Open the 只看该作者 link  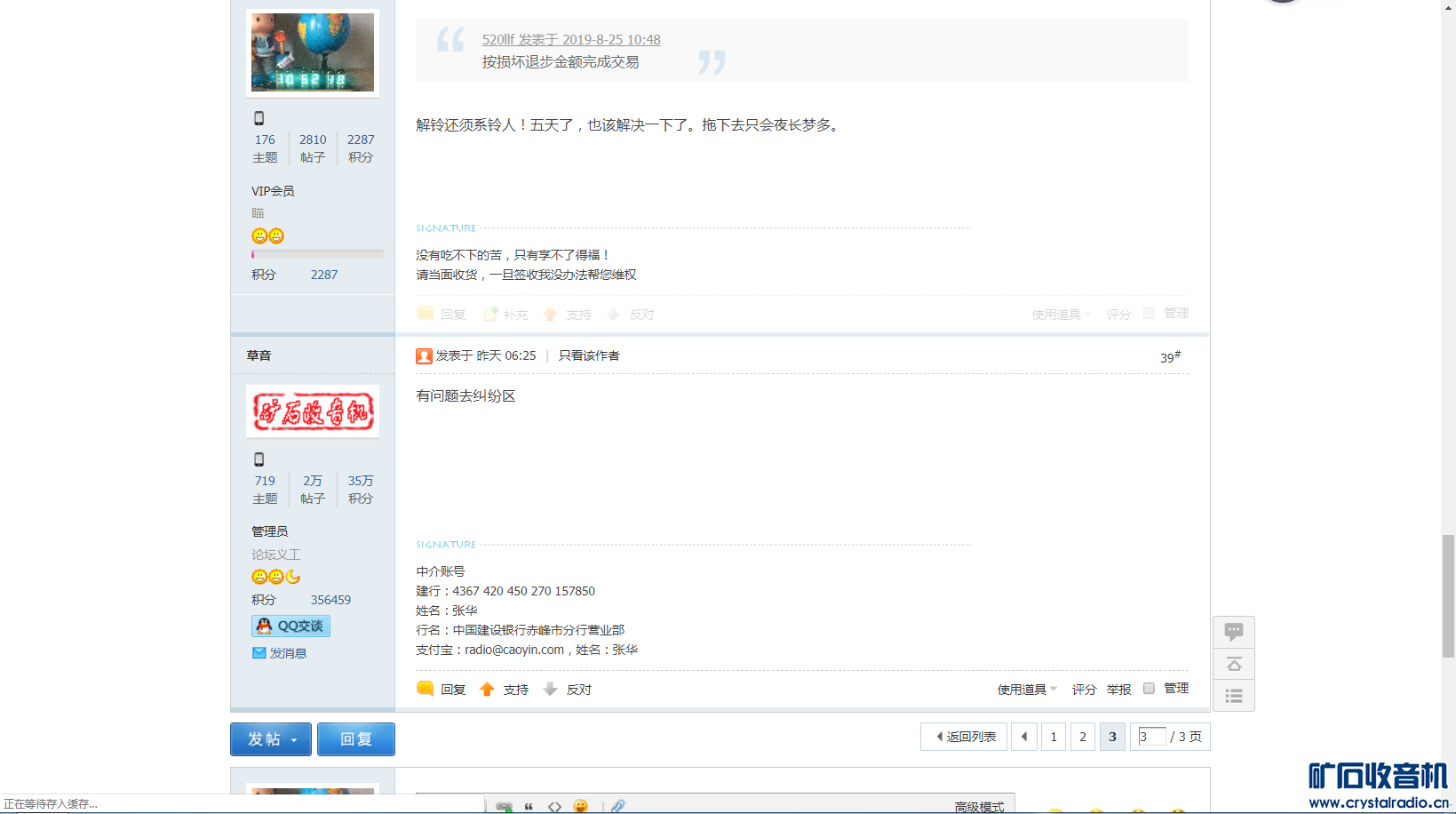(x=589, y=355)
